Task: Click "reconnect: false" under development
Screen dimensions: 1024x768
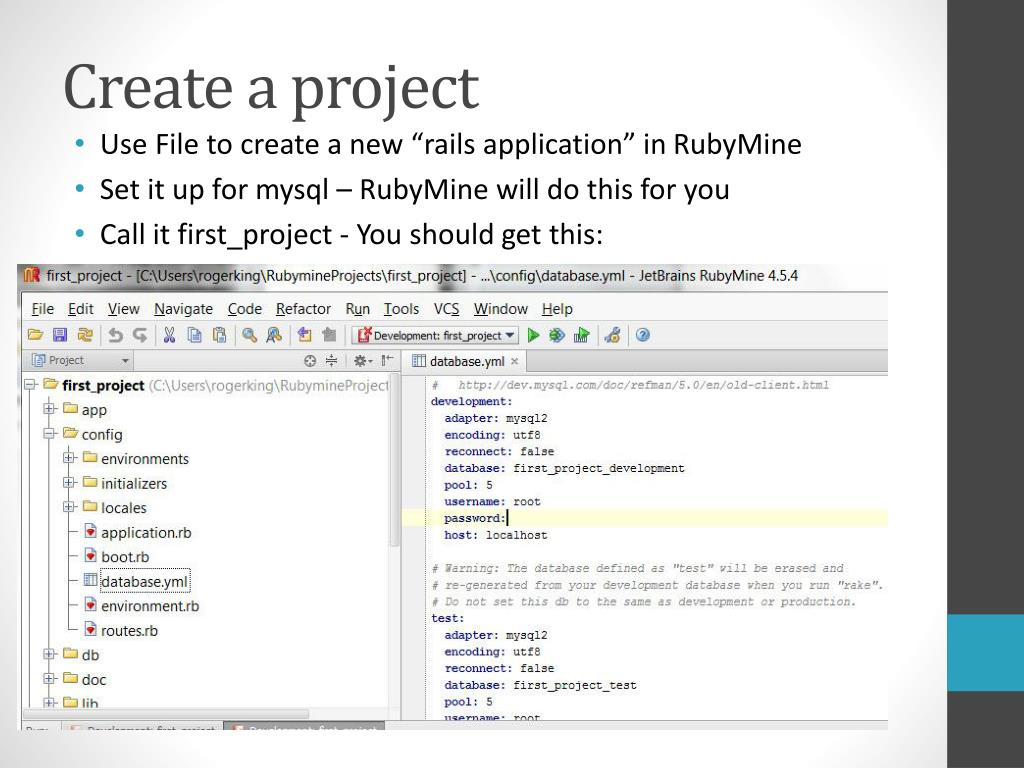Action: click(499, 451)
